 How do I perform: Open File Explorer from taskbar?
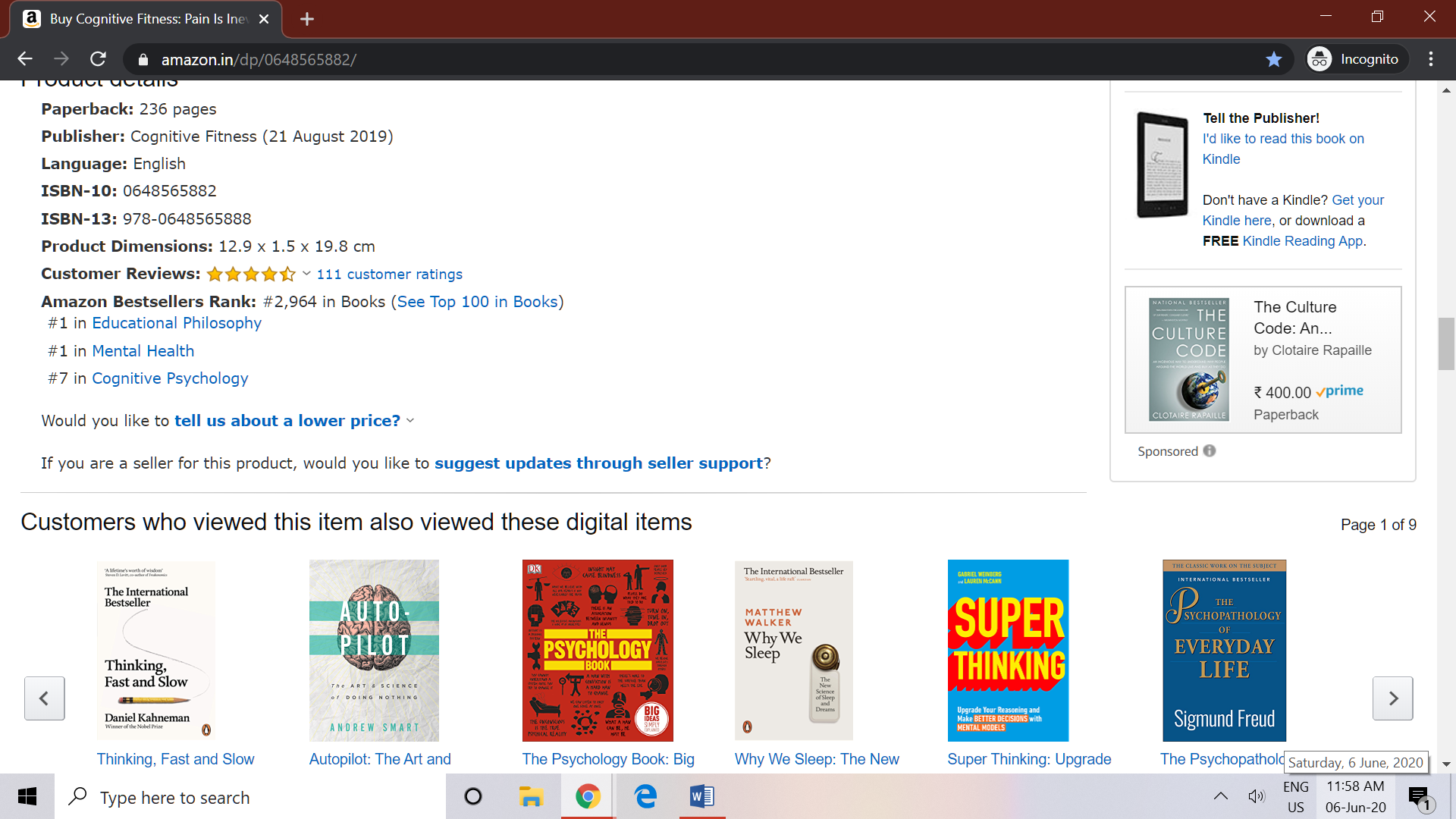tap(531, 796)
